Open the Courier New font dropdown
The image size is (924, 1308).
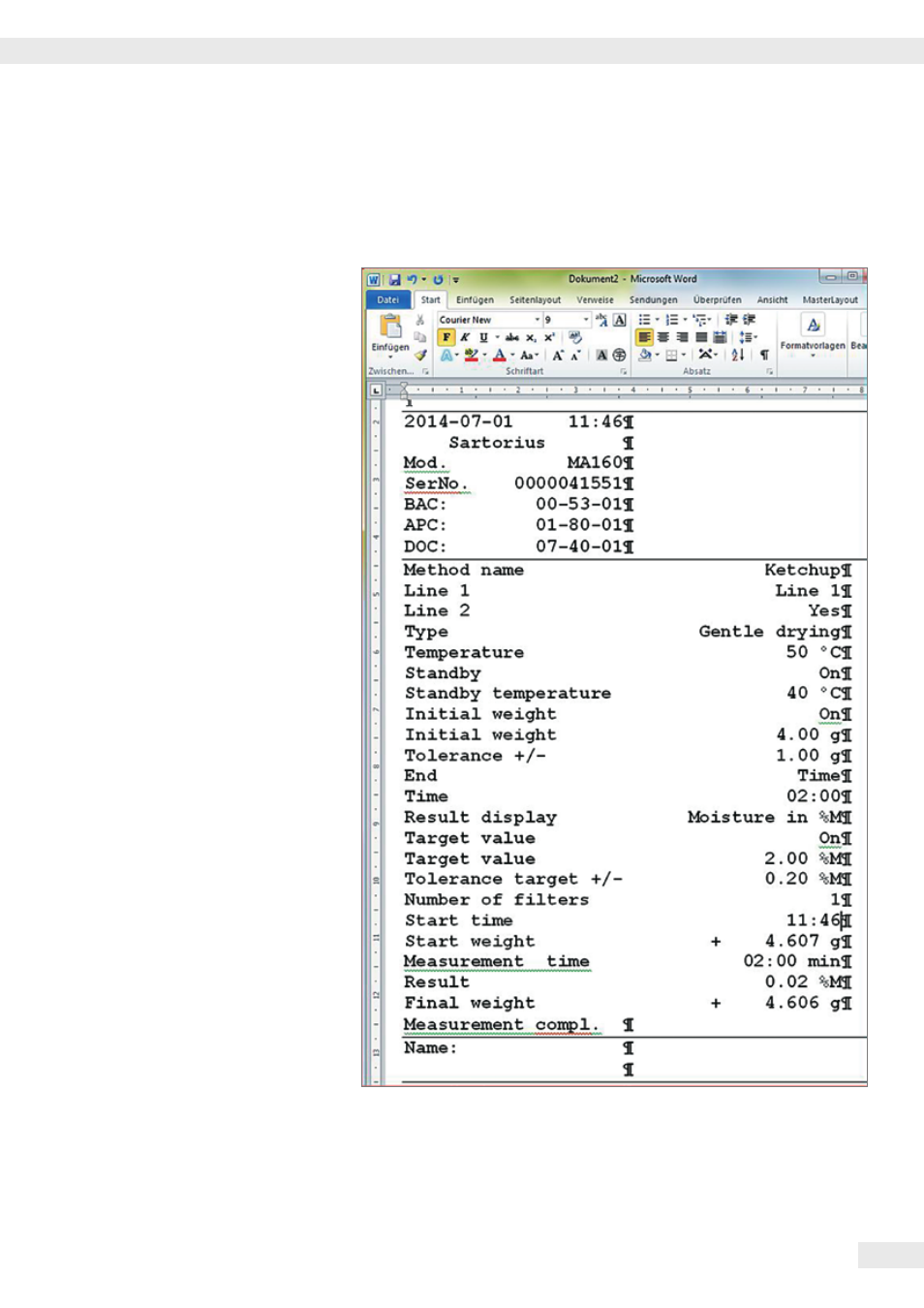tap(538, 320)
